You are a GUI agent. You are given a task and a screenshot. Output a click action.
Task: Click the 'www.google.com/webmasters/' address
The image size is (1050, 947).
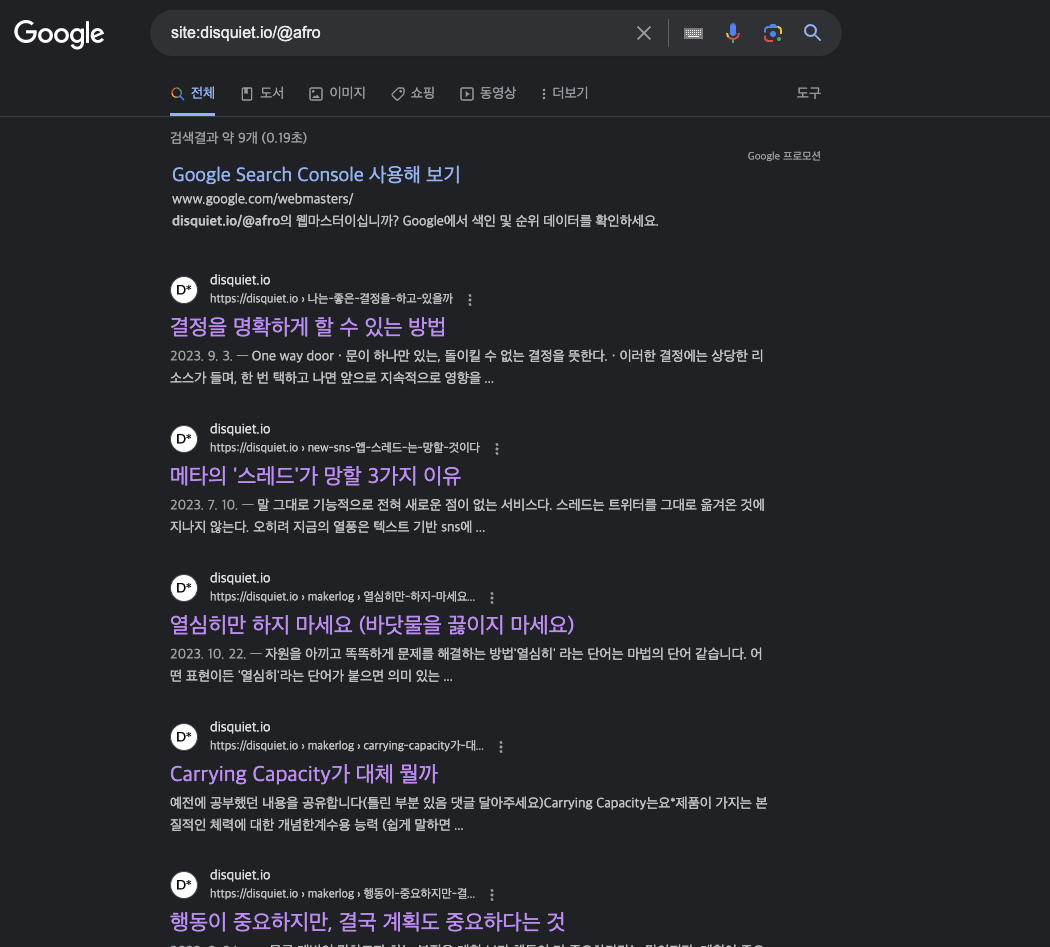(262, 199)
